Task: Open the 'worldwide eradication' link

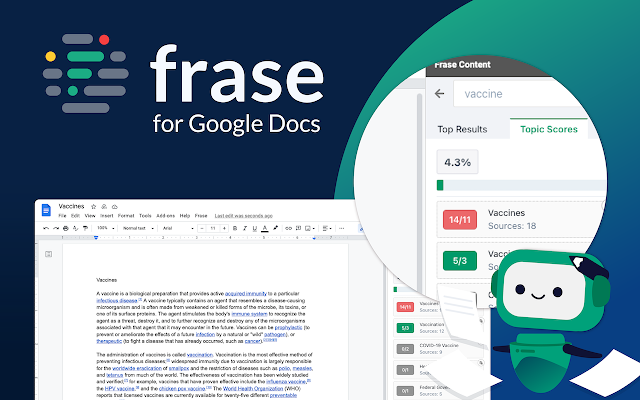Action: [x=137, y=368]
